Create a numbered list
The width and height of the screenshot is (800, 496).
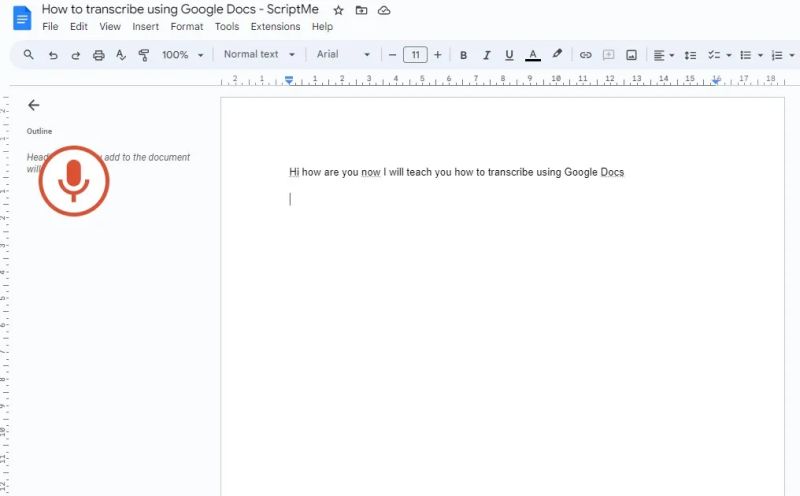pyautogui.click(x=777, y=55)
